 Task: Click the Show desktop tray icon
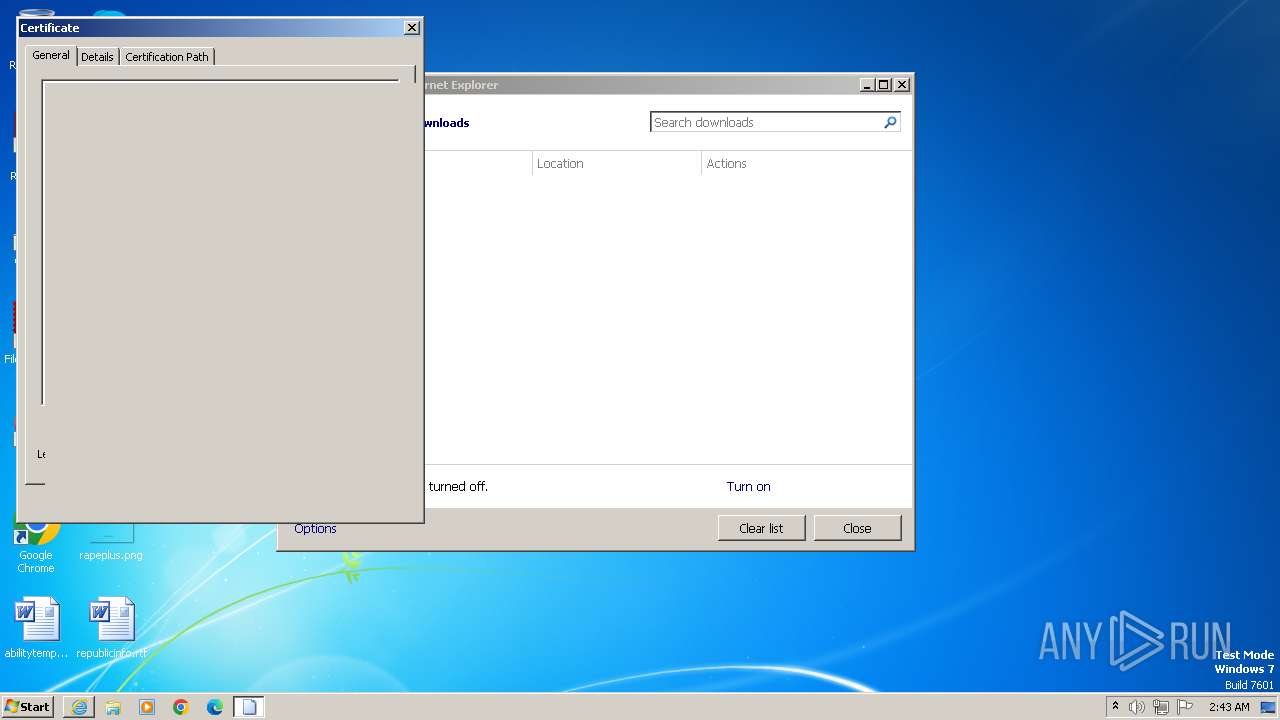(x=1268, y=707)
